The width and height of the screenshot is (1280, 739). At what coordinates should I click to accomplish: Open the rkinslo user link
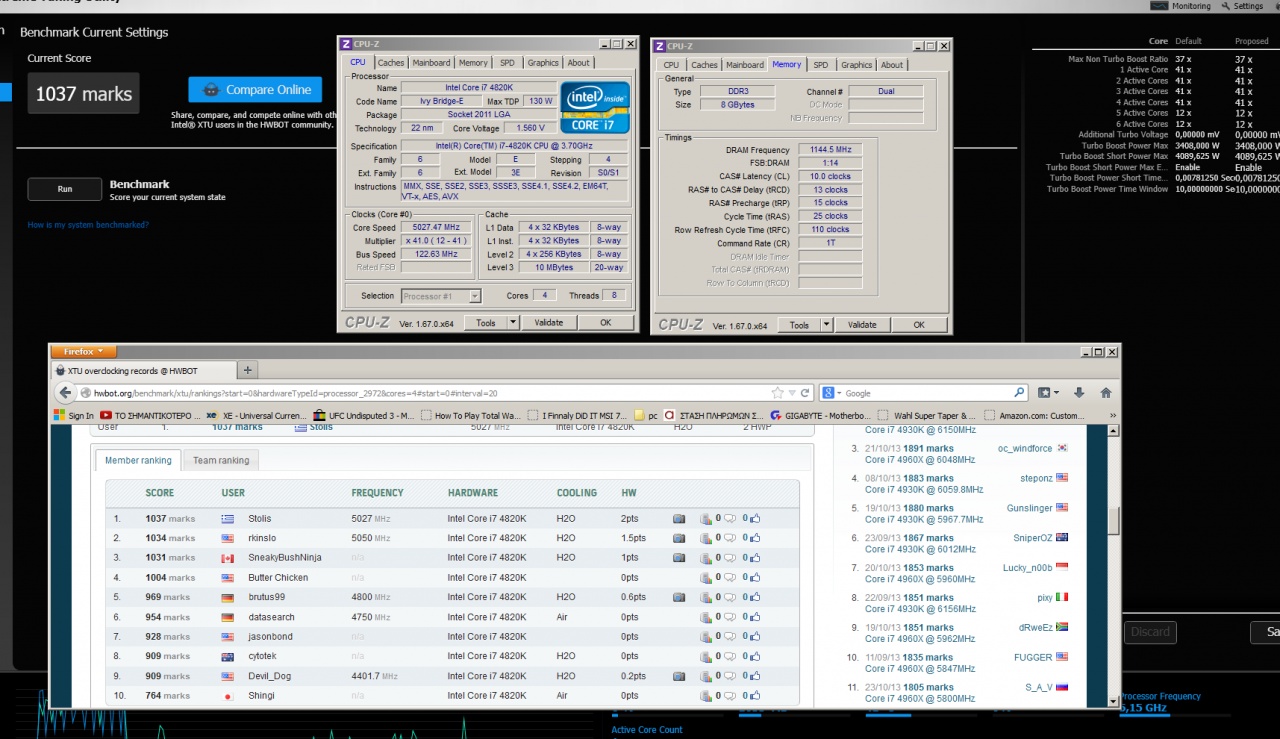262,538
